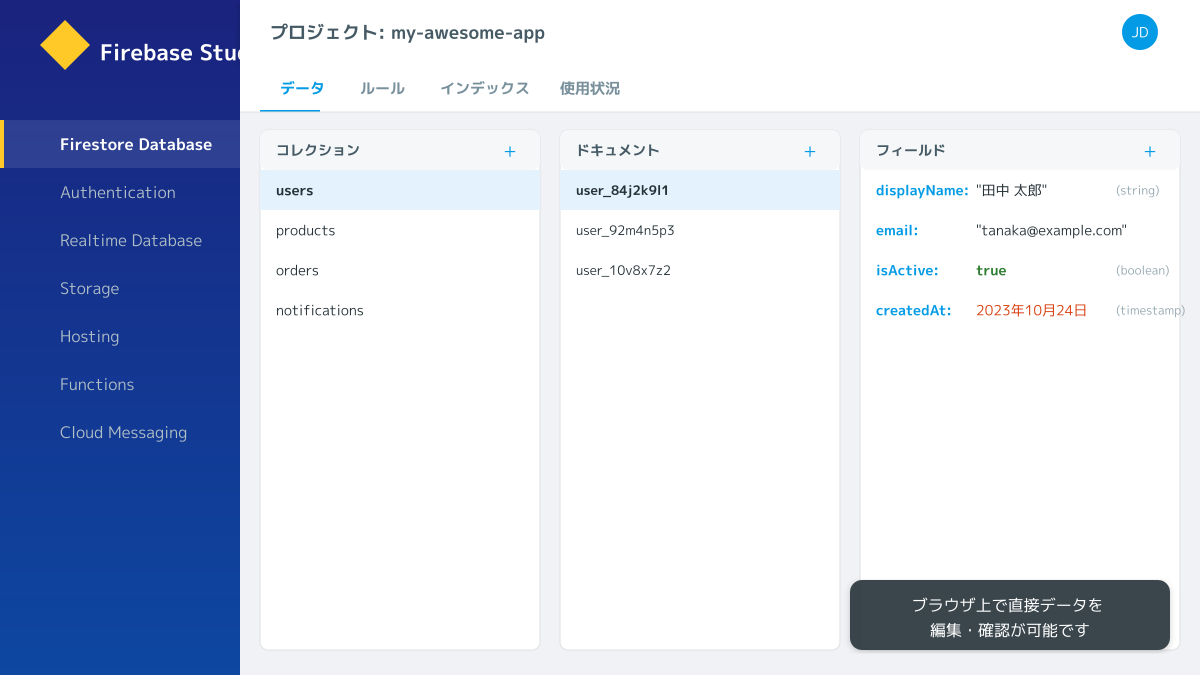Open the JD user avatar

[x=1140, y=32]
